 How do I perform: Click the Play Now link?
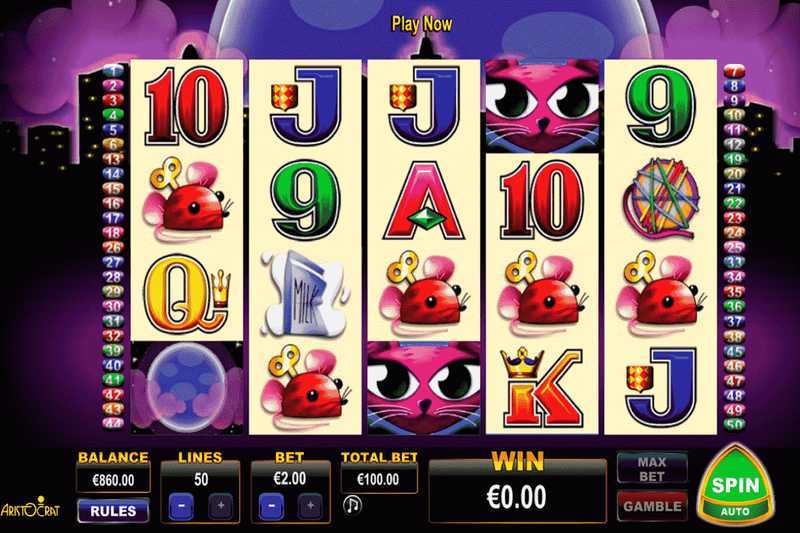click(421, 24)
